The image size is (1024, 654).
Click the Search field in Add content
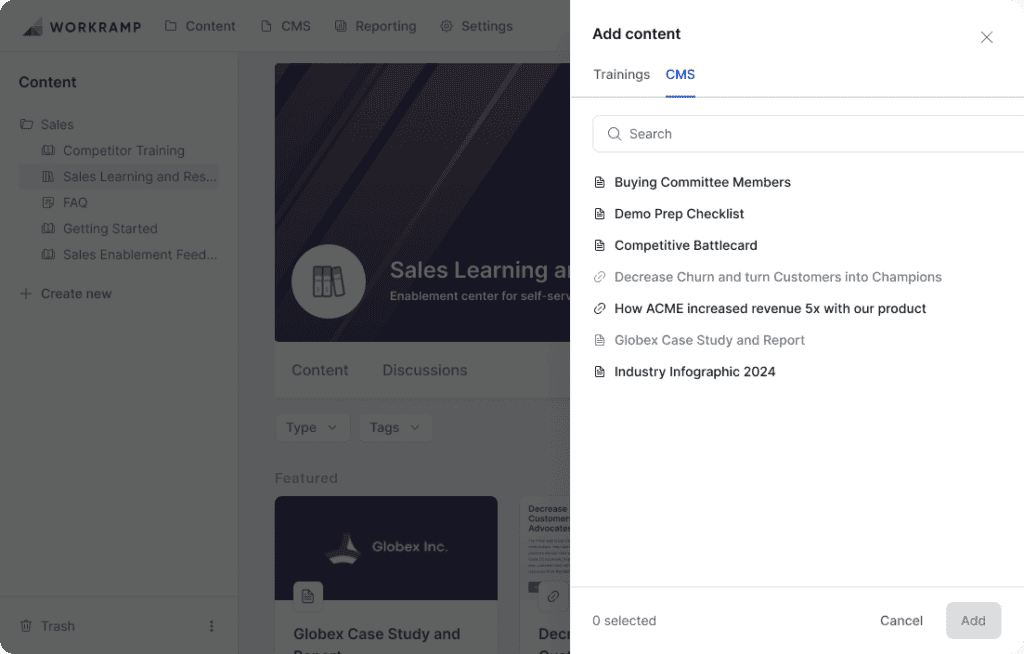(x=808, y=134)
